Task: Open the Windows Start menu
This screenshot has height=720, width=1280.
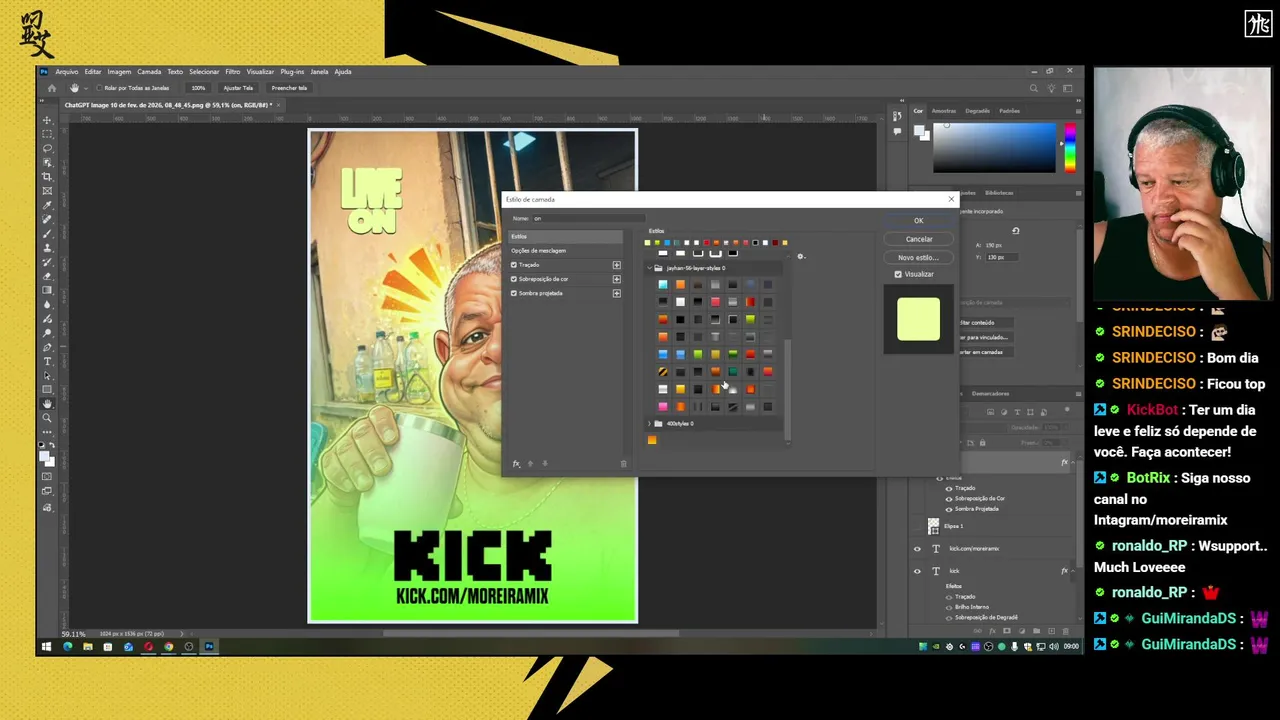Action: (45, 647)
